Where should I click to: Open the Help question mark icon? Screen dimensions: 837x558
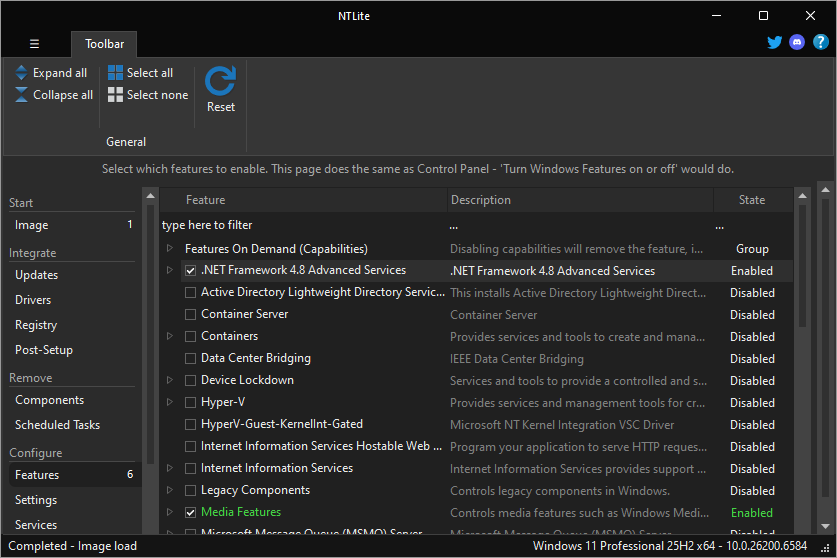point(820,43)
